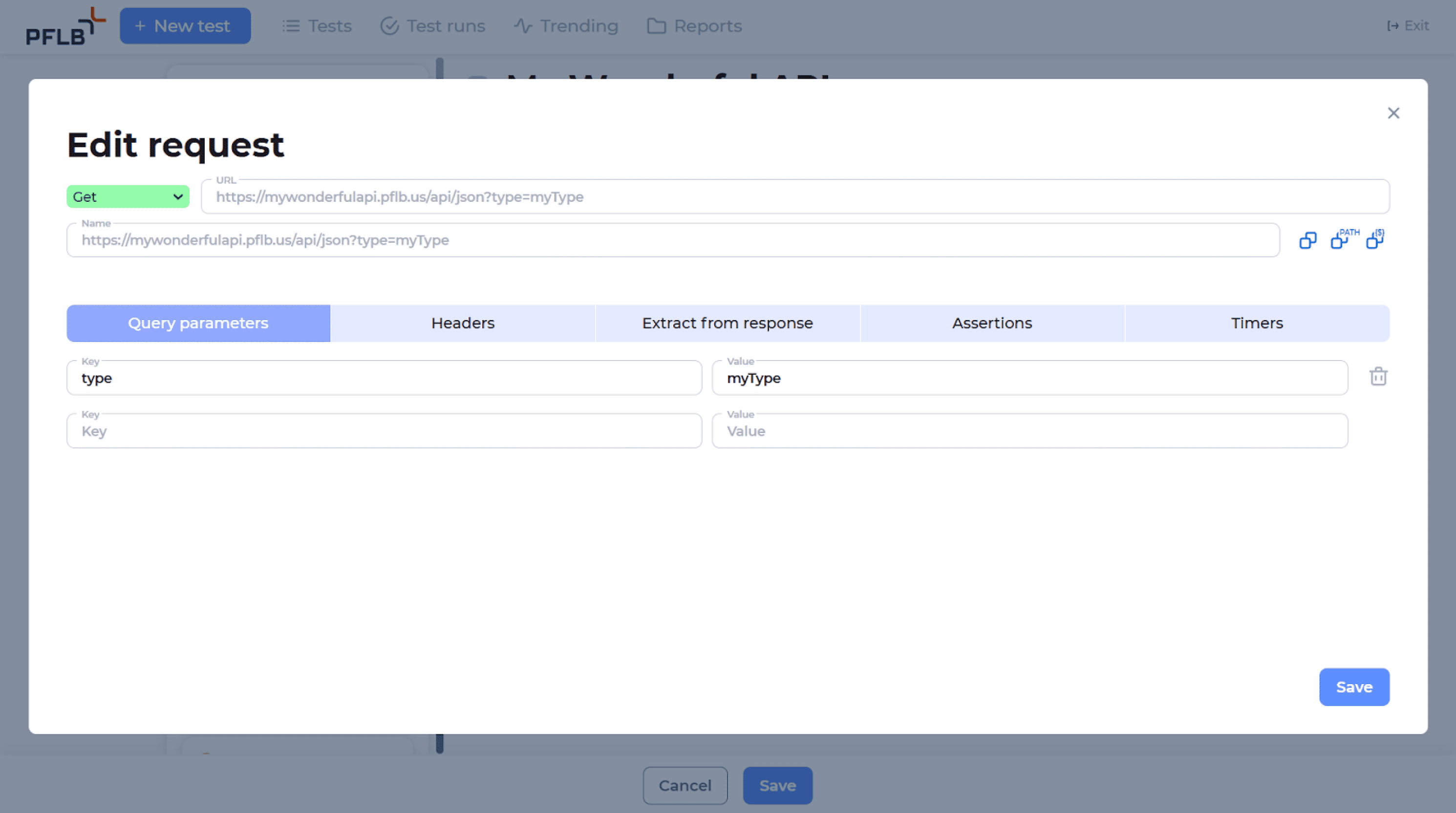Click the New test button
The width and height of the screenshot is (1456, 813).
185,26
